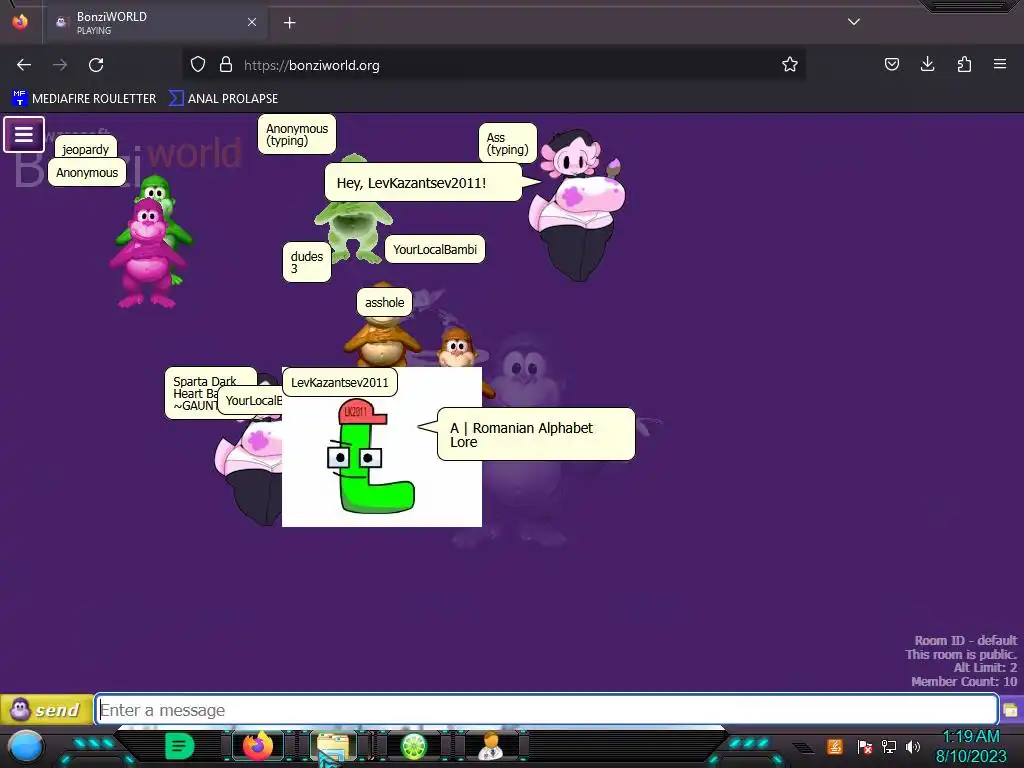Open green chat app in taskbar
This screenshot has height=768, width=1024.
tap(180, 746)
